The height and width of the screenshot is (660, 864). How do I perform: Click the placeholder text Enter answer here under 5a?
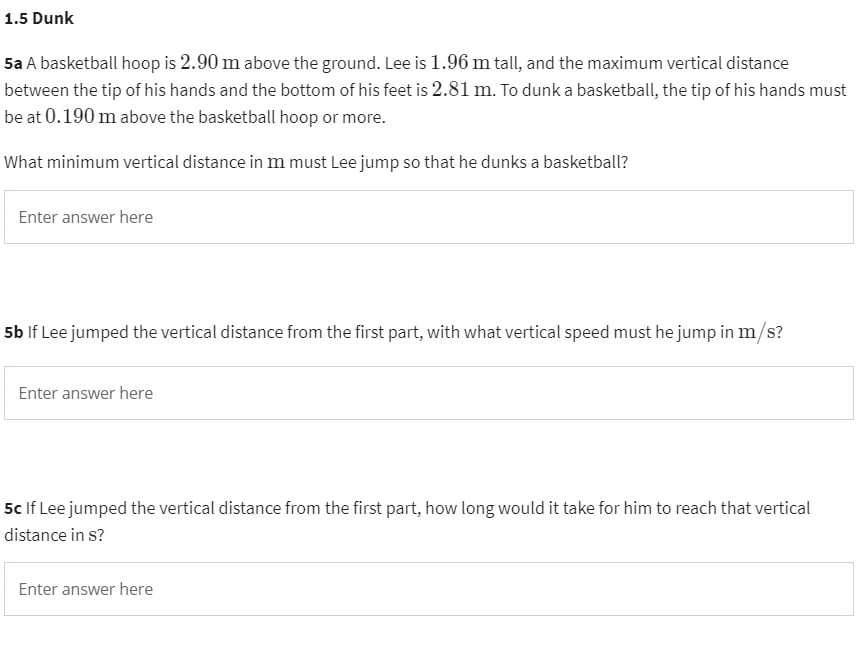pos(84,217)
